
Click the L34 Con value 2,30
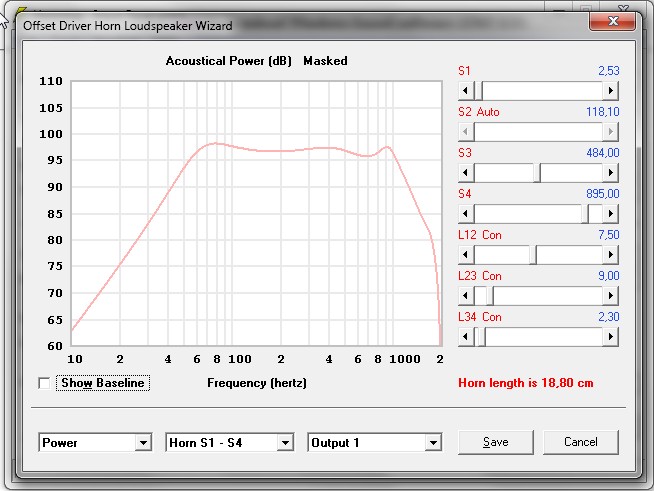pos(609,317)
